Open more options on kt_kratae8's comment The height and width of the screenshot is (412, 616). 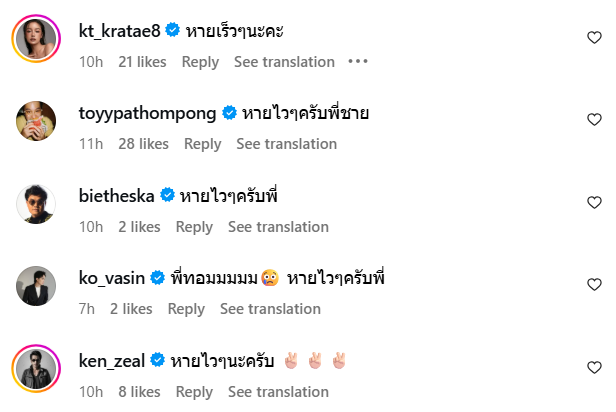358,62
